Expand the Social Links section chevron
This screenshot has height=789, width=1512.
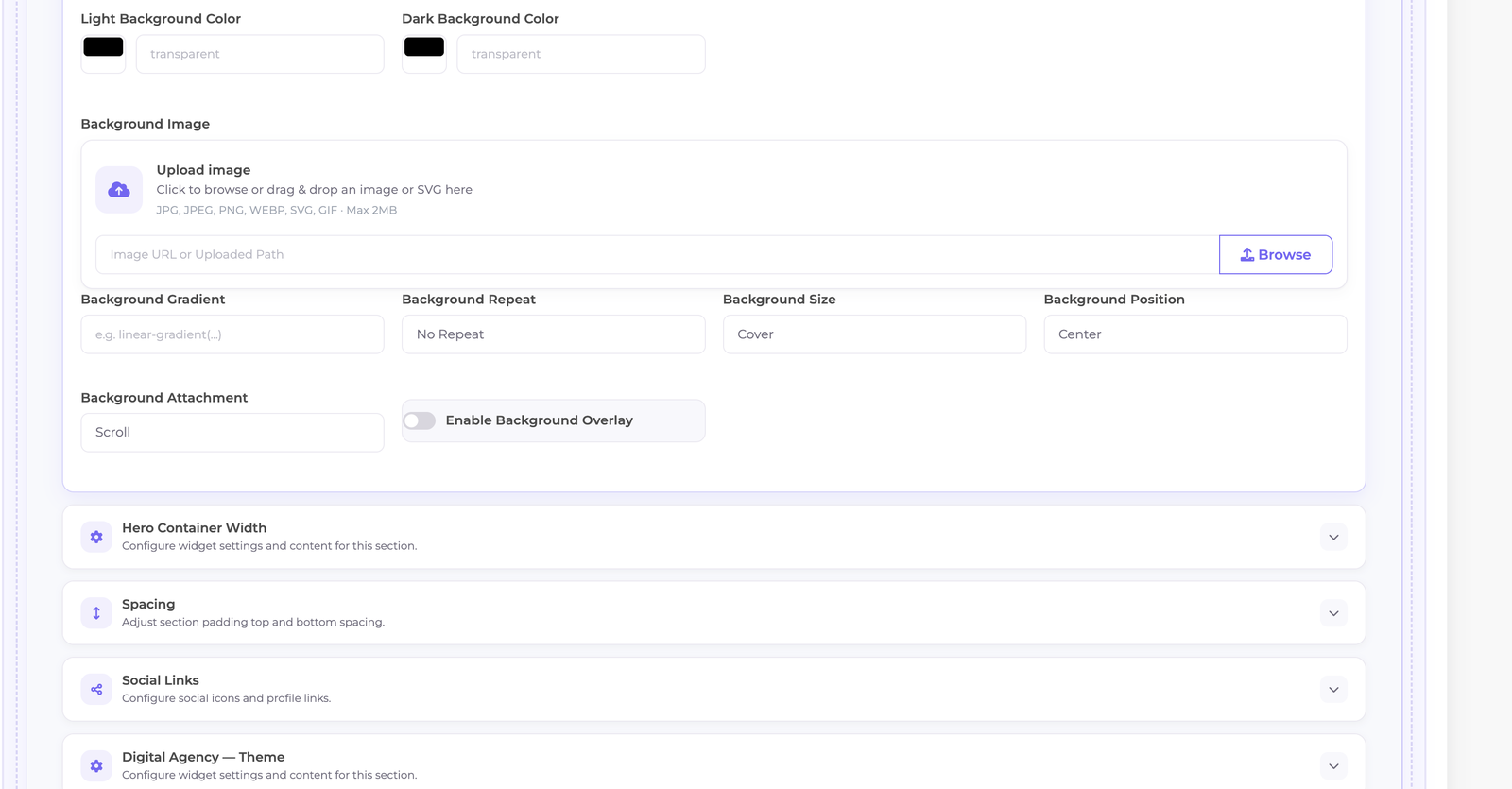[1333, 690]
